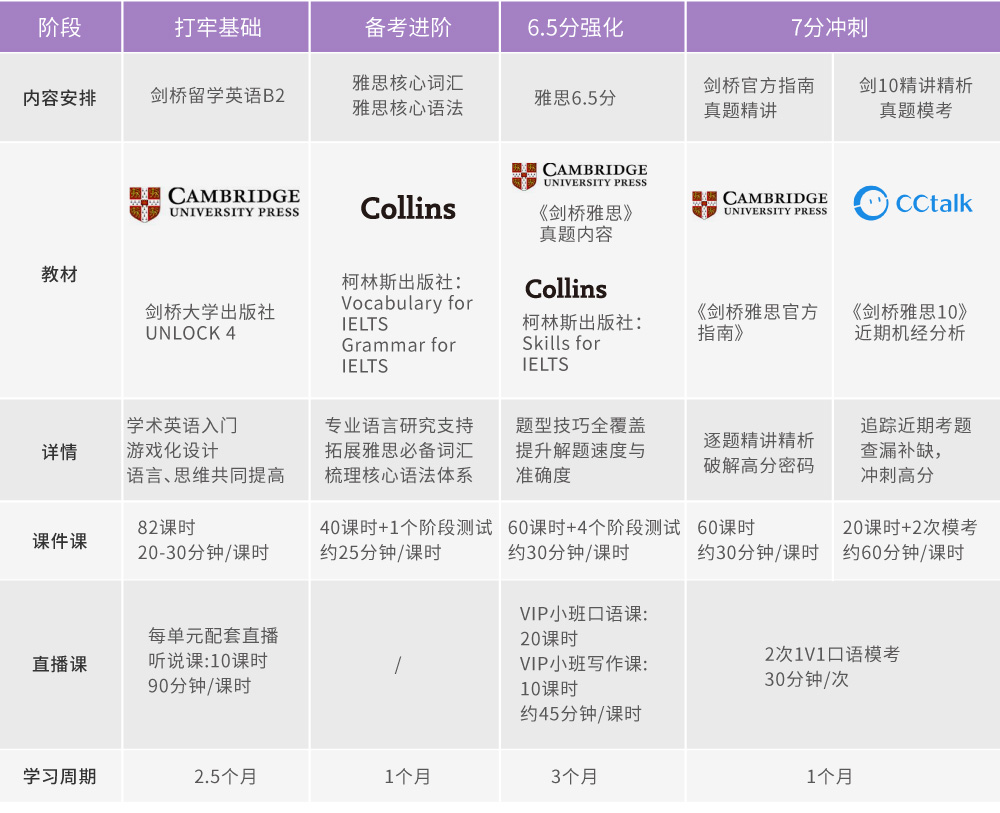Click the 82课时 courseware cell
This screenshot has width=1000, height=813.
[x=203, y=540]
